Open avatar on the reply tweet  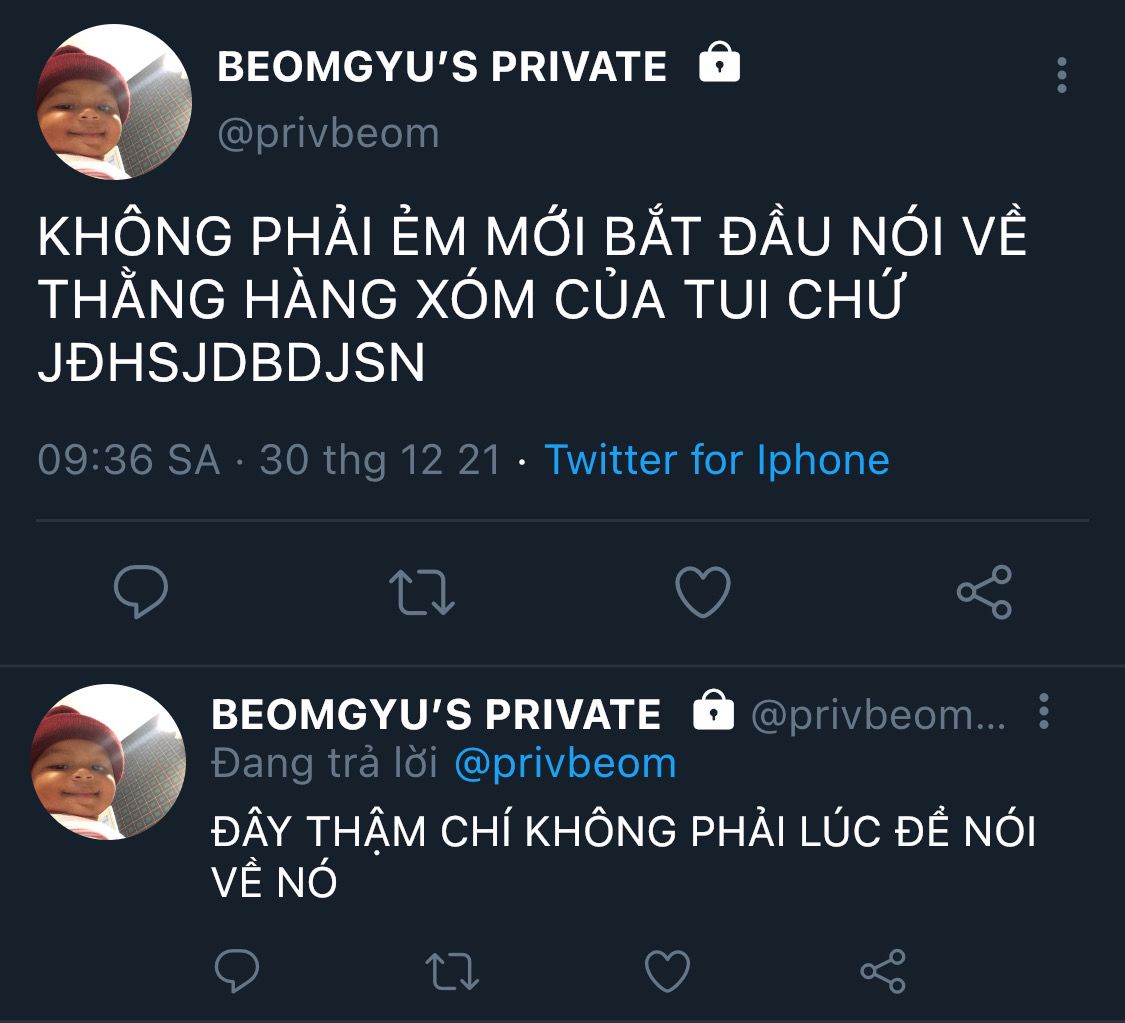[108, 761]
